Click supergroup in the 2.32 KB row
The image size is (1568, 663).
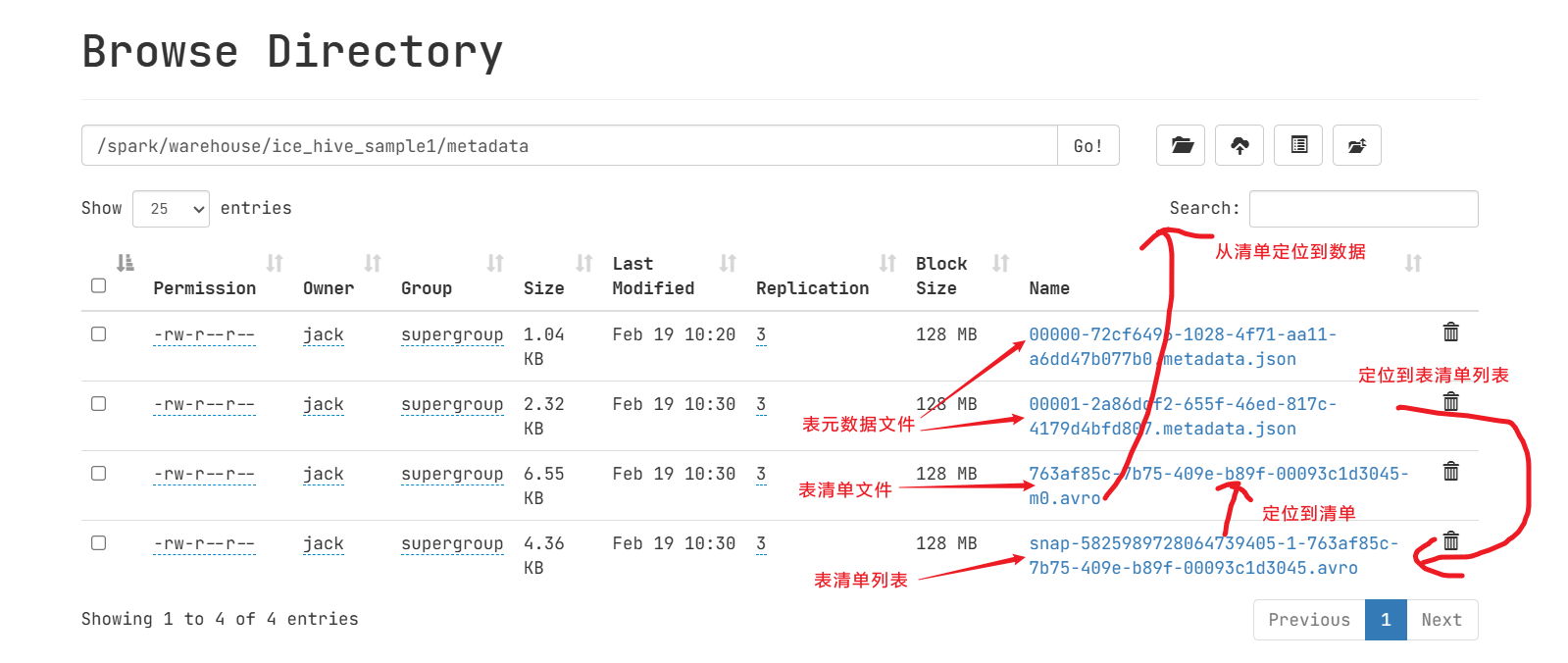point(452,405)
